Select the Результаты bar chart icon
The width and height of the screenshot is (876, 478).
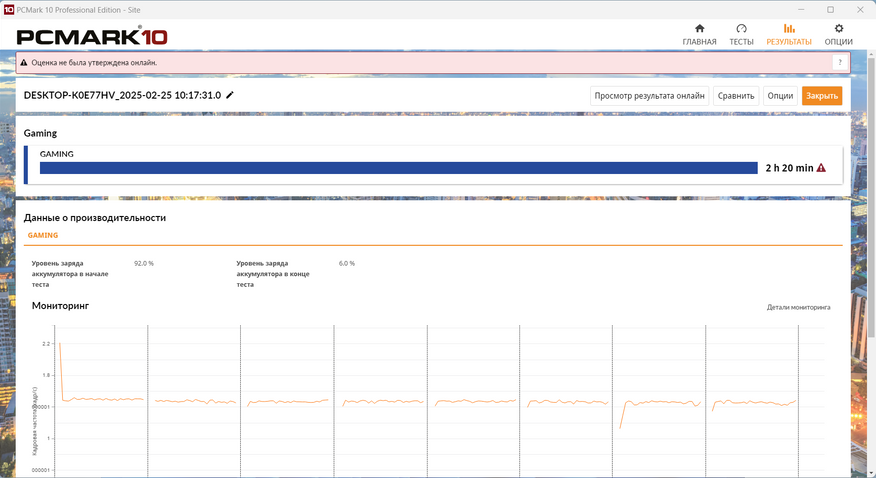click(788, 29)
